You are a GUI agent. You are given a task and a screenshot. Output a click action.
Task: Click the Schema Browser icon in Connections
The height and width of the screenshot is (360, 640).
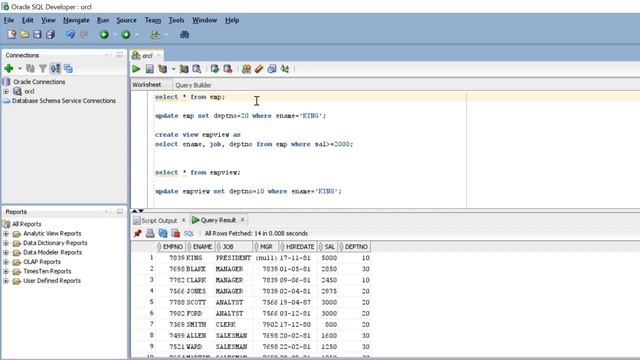coord(68,69)
